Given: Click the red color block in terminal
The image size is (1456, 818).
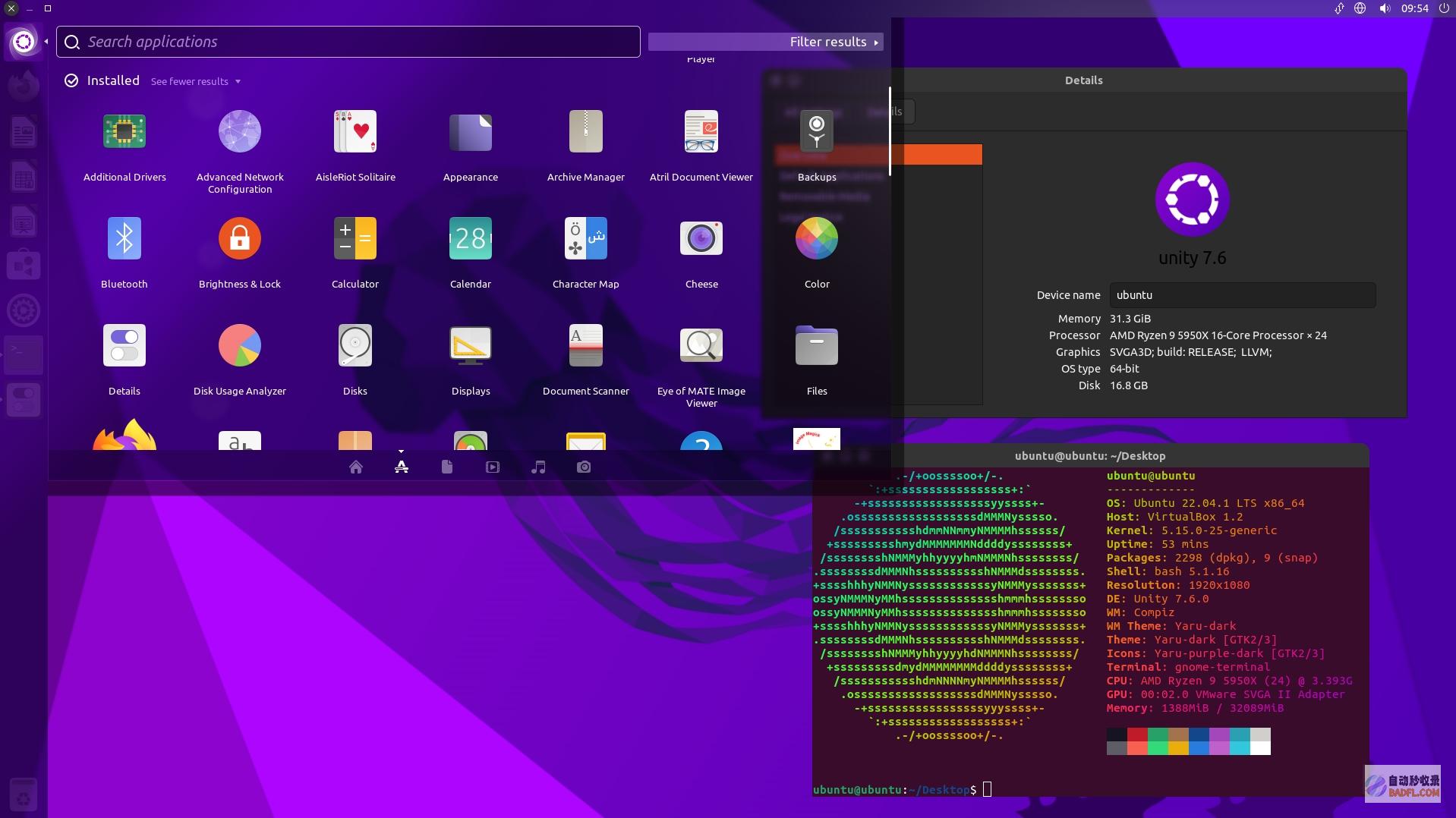Looking at the screenshot, I should click(x=1137, y=735).
